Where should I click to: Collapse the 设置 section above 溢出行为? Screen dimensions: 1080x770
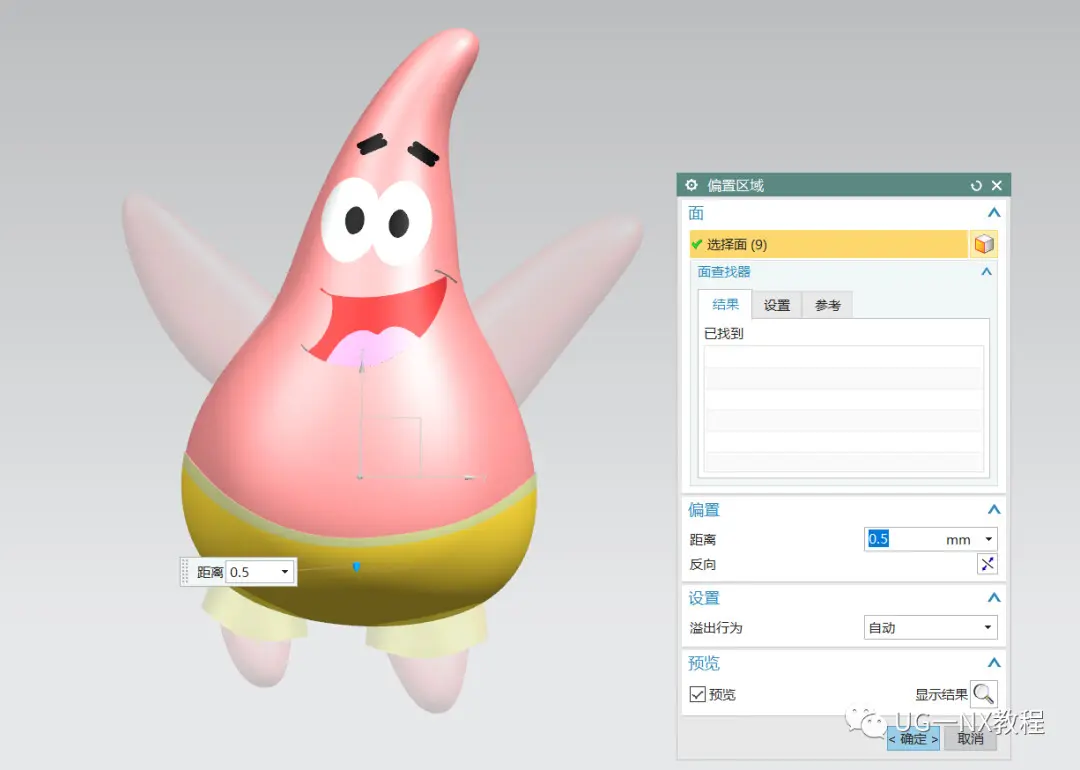pos(993,598)
